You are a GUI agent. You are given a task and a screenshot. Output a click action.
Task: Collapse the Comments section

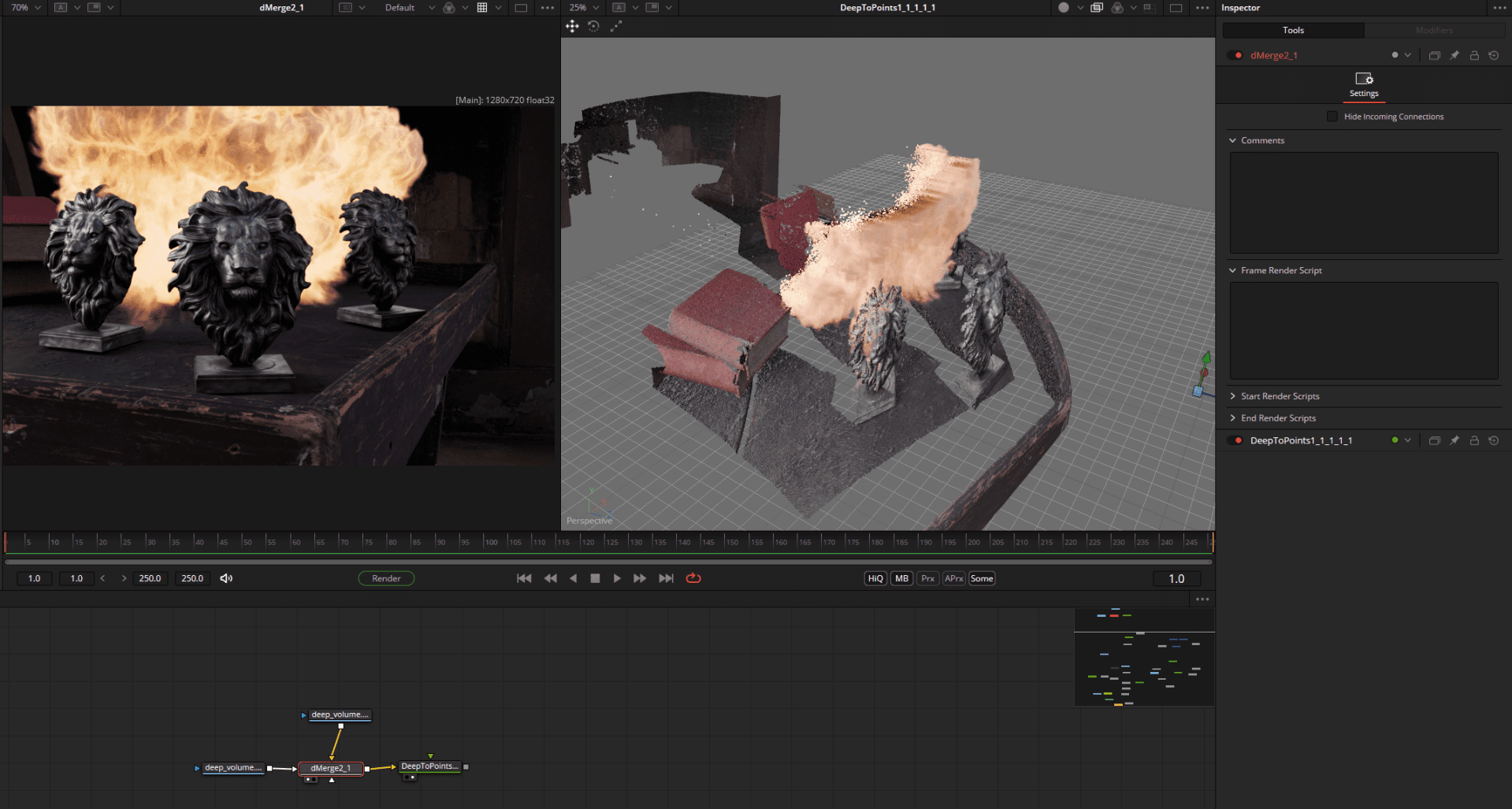[1233, 140]
